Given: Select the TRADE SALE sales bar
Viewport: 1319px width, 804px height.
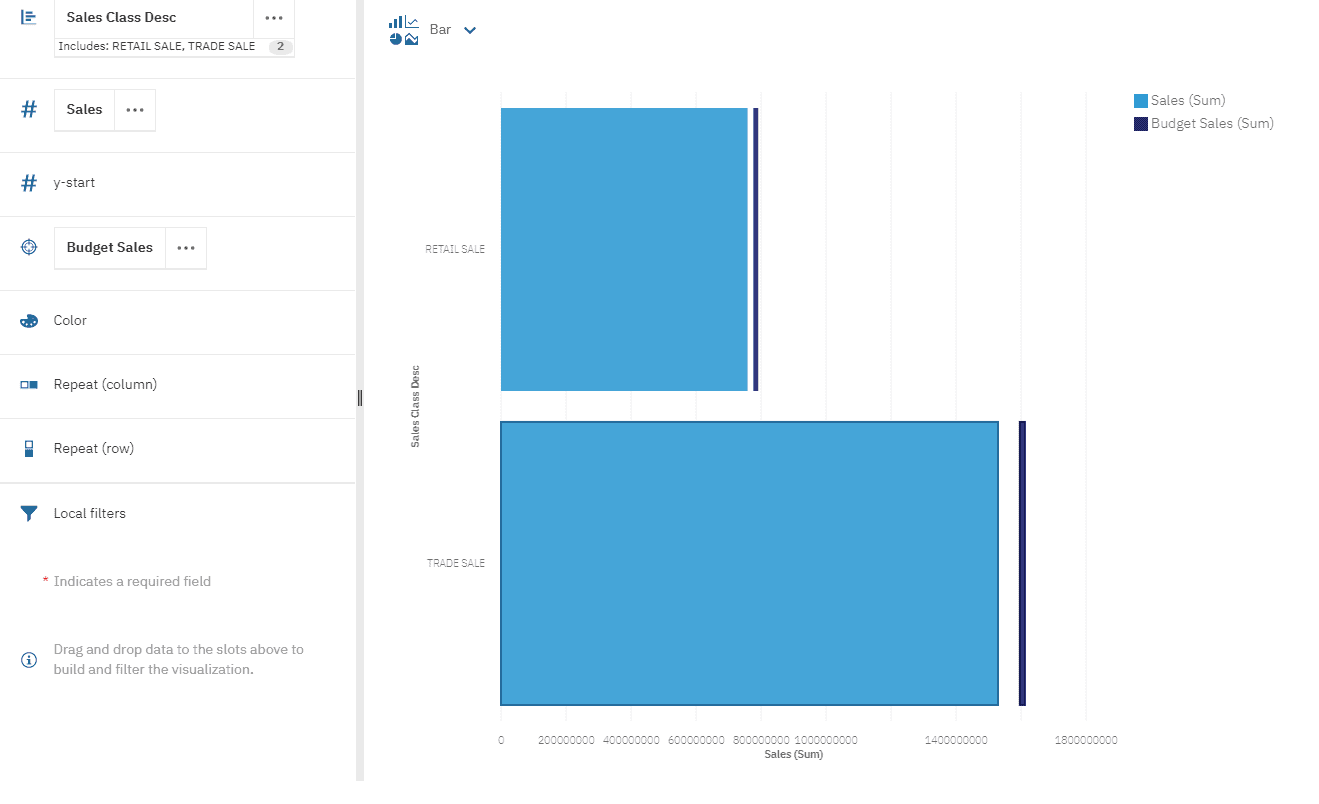Looking at the screenshot, I should 749,563.
